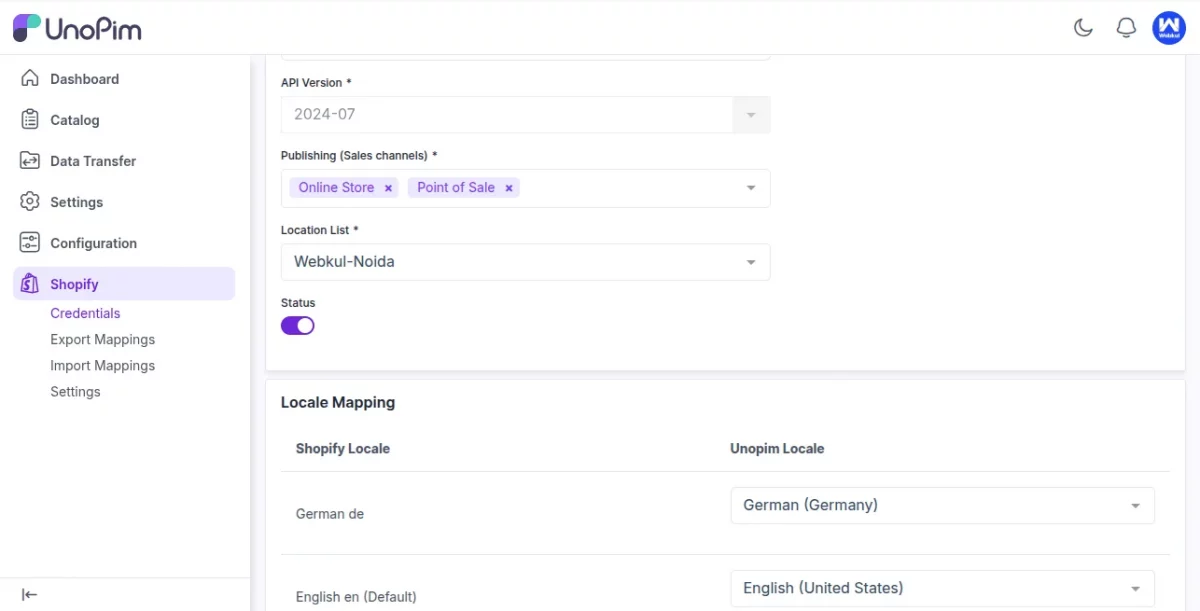Collapse the sidebar using the arrow icon
This screenshot has height=611, width=1200.
pos(29,595)
